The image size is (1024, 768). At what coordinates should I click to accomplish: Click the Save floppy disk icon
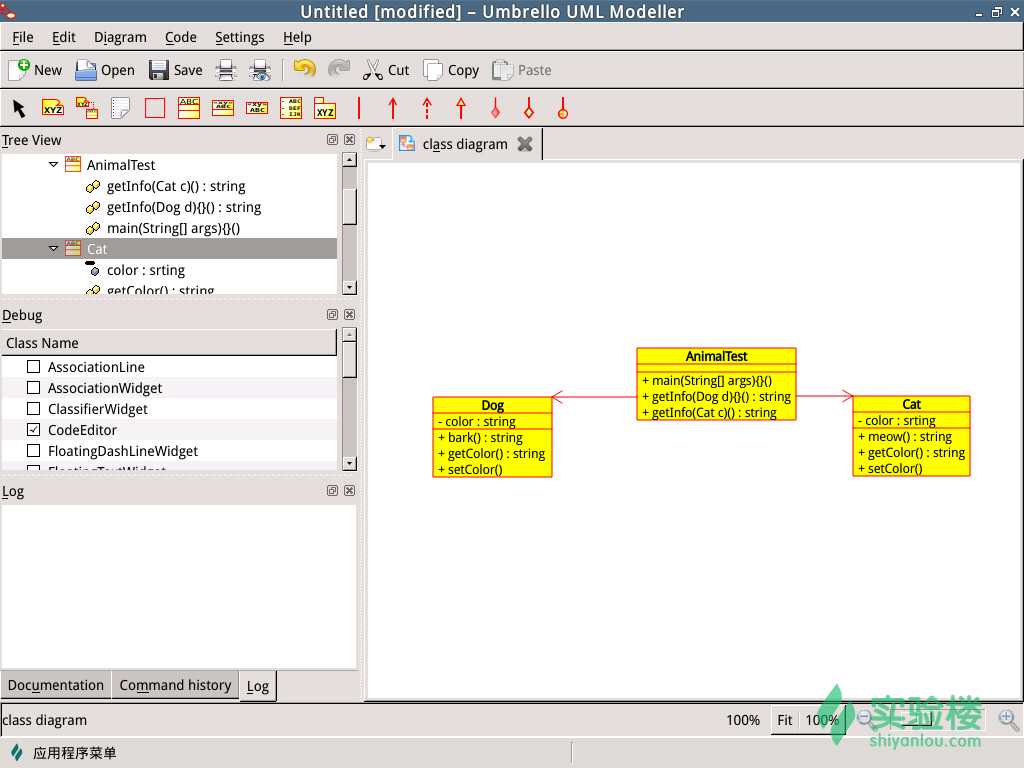[x=159, y=70]
